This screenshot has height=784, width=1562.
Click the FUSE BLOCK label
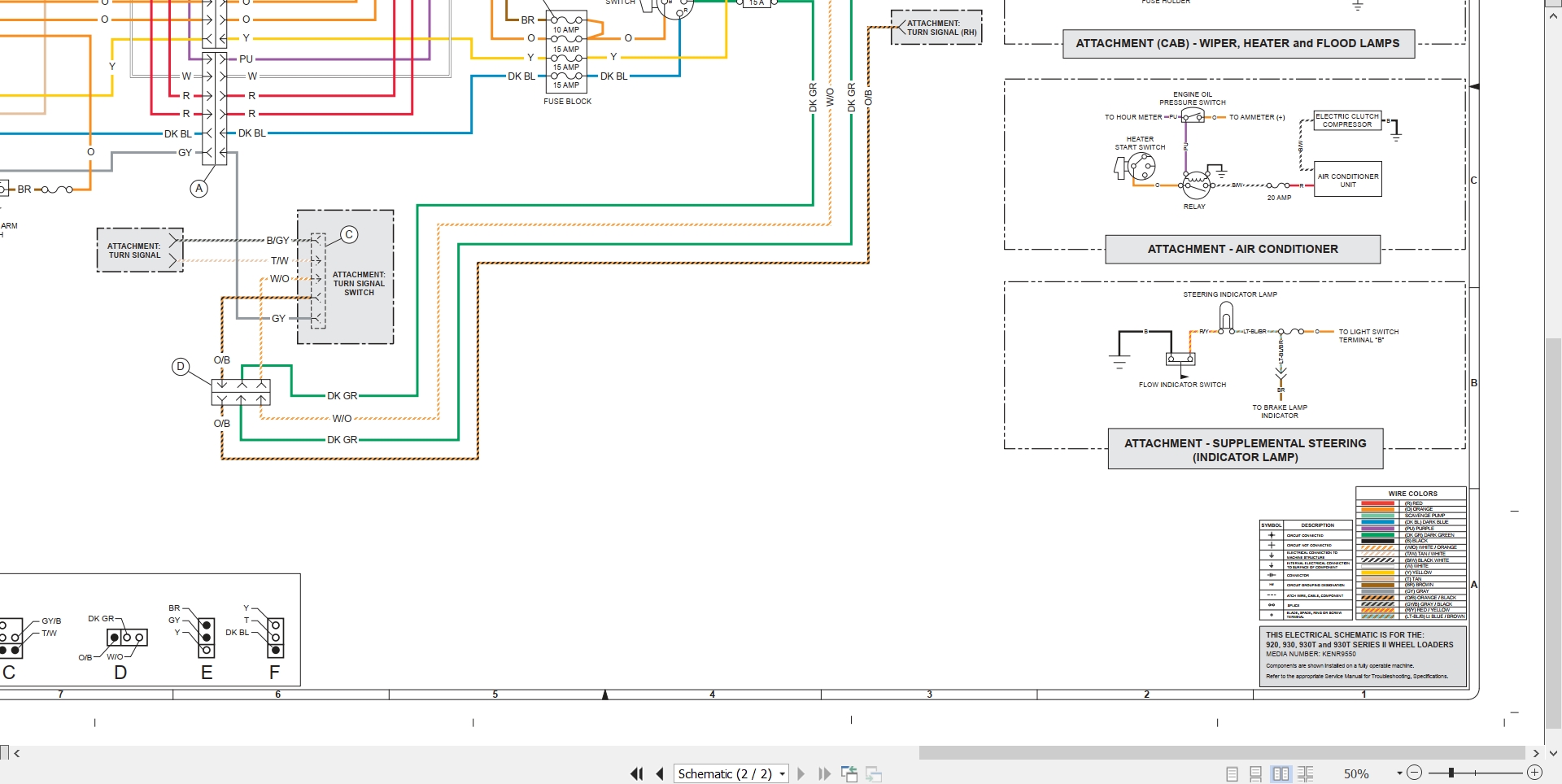pos(567,102)
